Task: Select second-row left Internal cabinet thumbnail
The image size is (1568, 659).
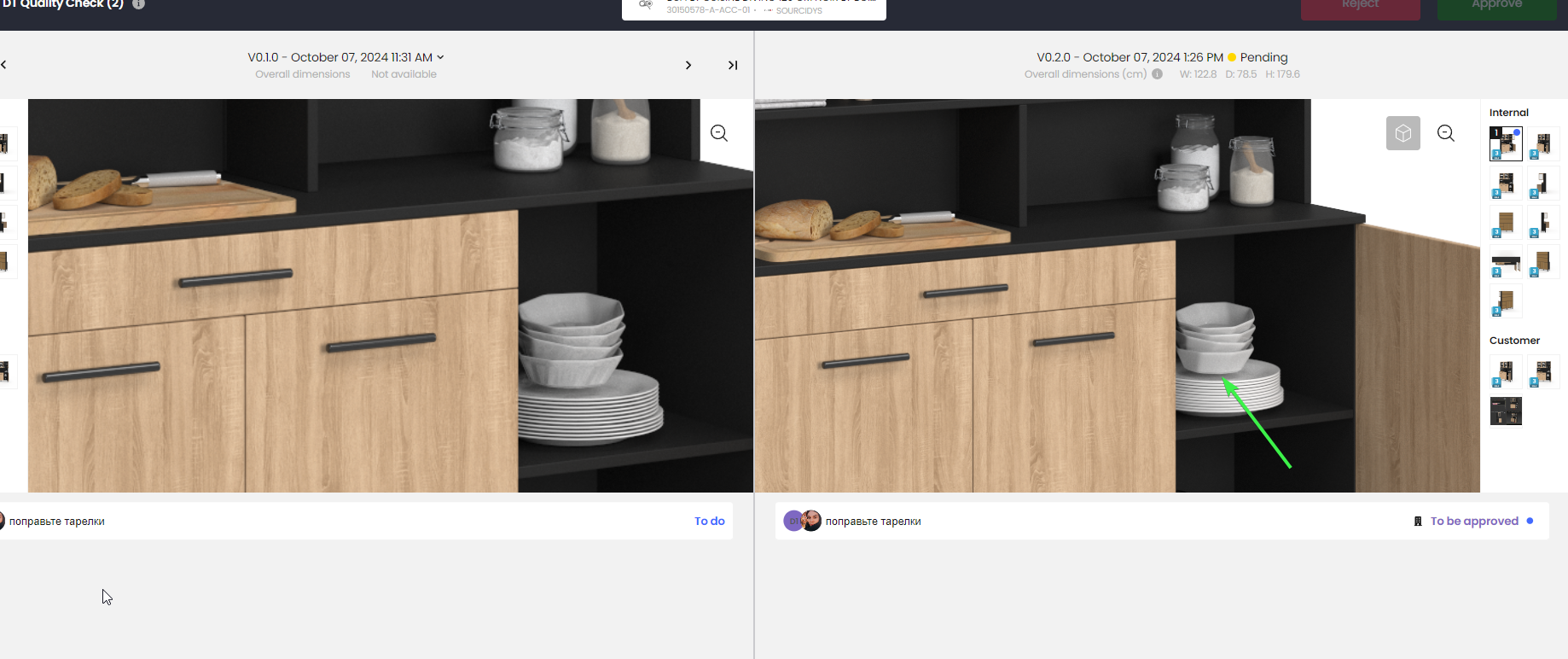Action: pos(1506,183)
